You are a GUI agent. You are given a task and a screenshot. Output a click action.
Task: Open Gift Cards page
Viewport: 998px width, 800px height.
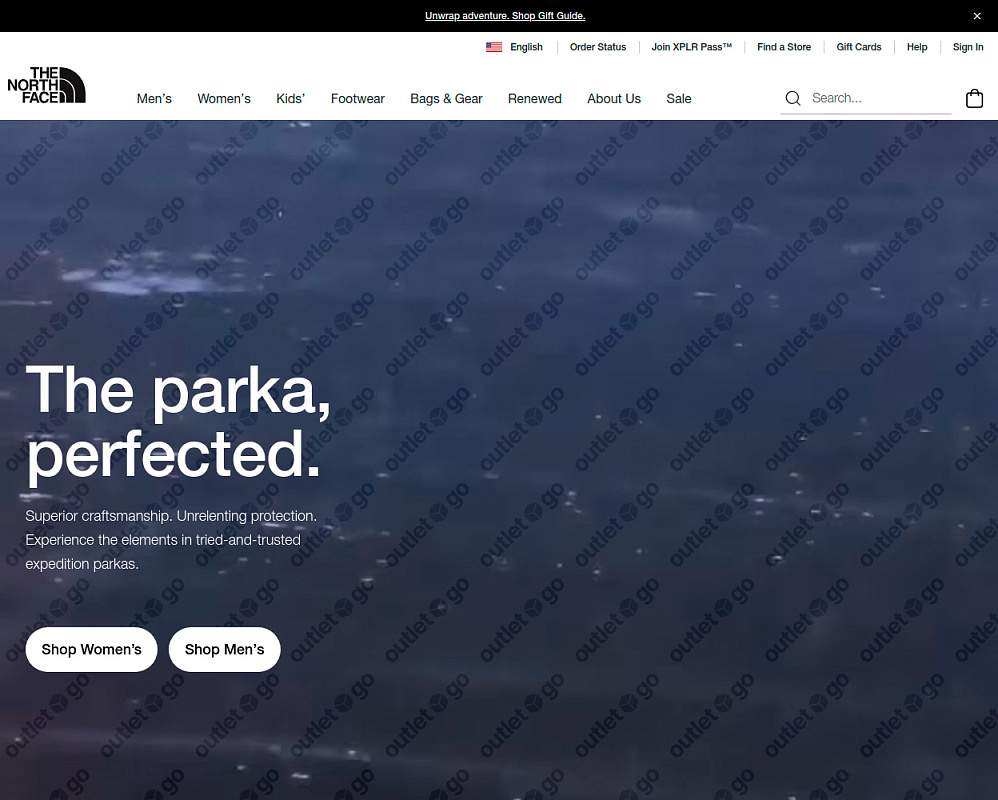pyautogui.click(x=859, y=47)
